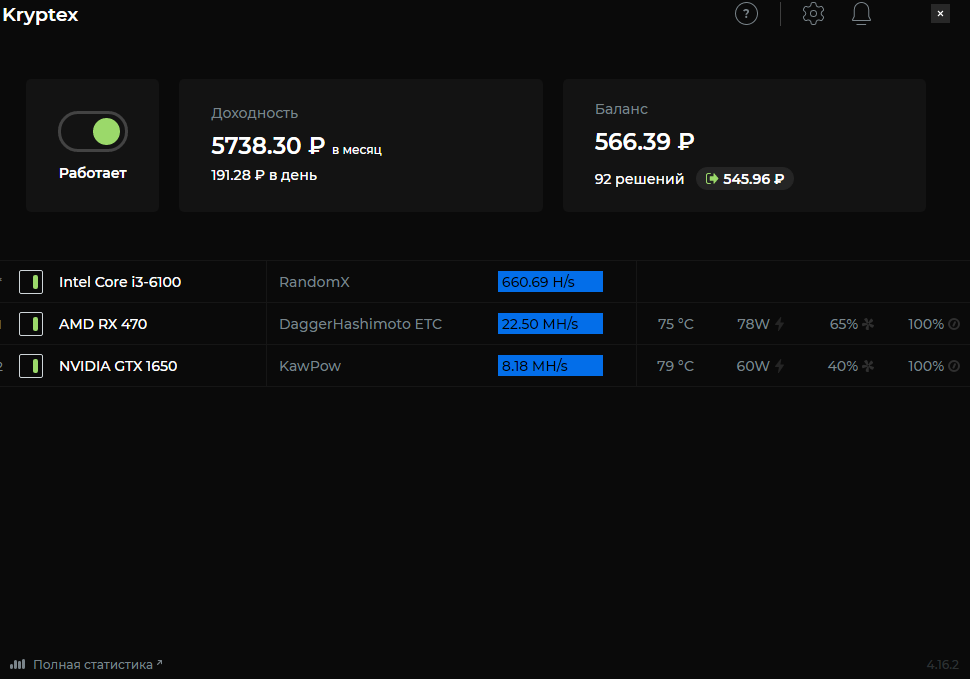The width and height of the screenshot is (970, 679).
Task: Select the RandomX algorithm text
Action: pyautogui.click(x=314, y=282)
